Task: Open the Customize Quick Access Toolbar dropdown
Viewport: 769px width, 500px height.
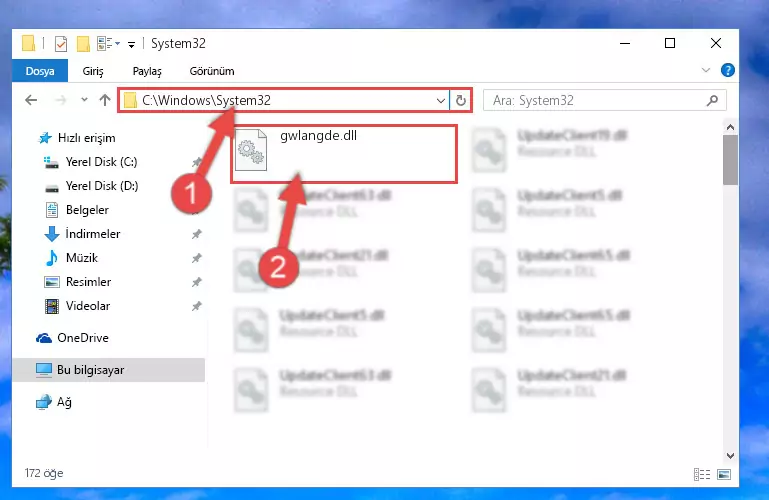Action: [131, 45]
